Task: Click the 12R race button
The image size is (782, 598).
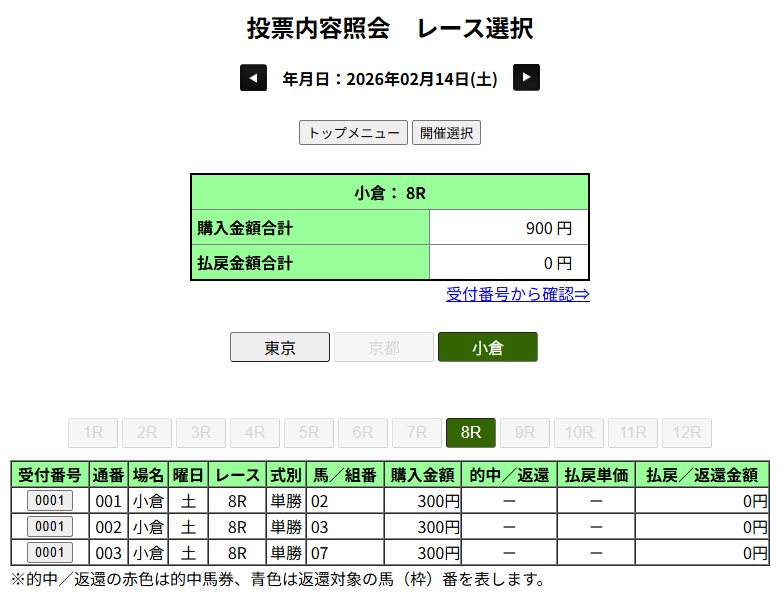Action: (687, 433)
